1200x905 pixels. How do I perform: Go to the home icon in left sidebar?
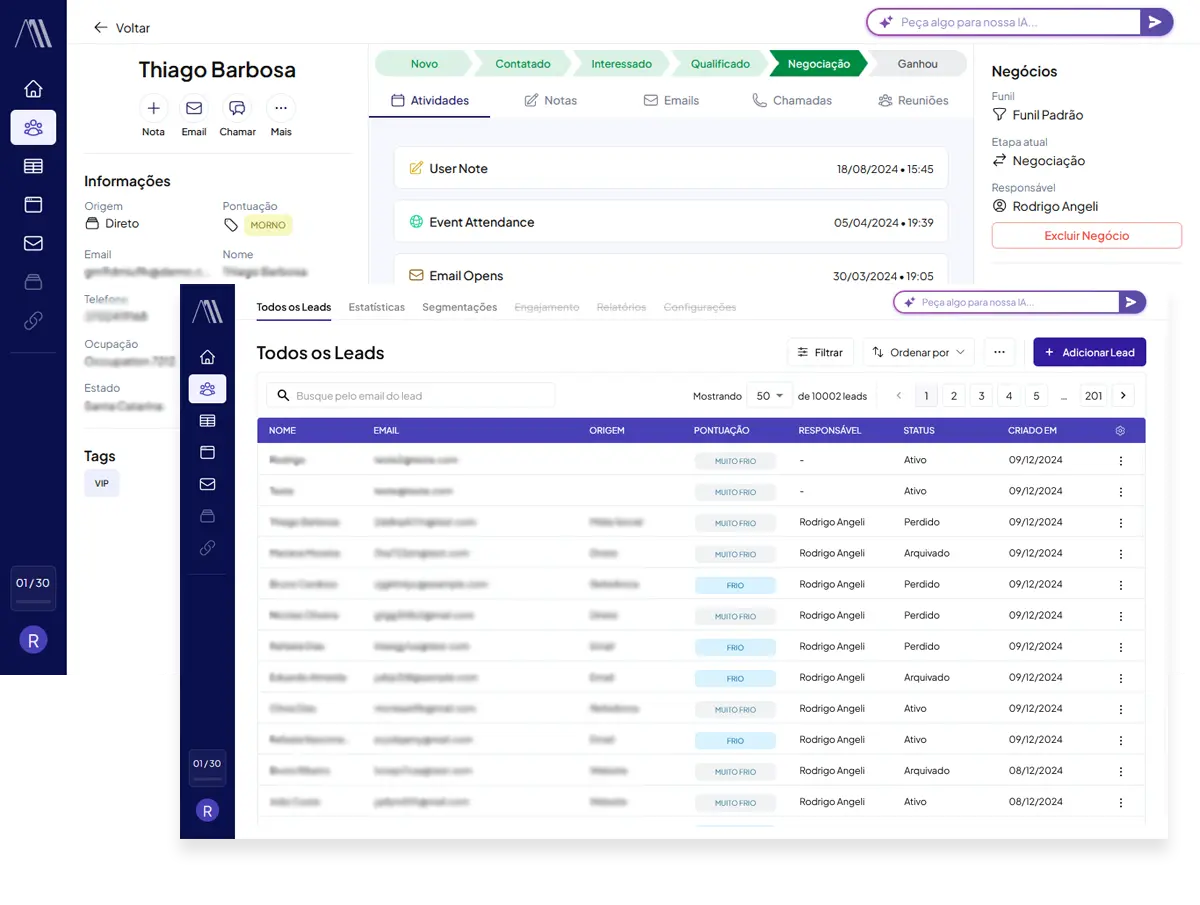tap(33, 89)
